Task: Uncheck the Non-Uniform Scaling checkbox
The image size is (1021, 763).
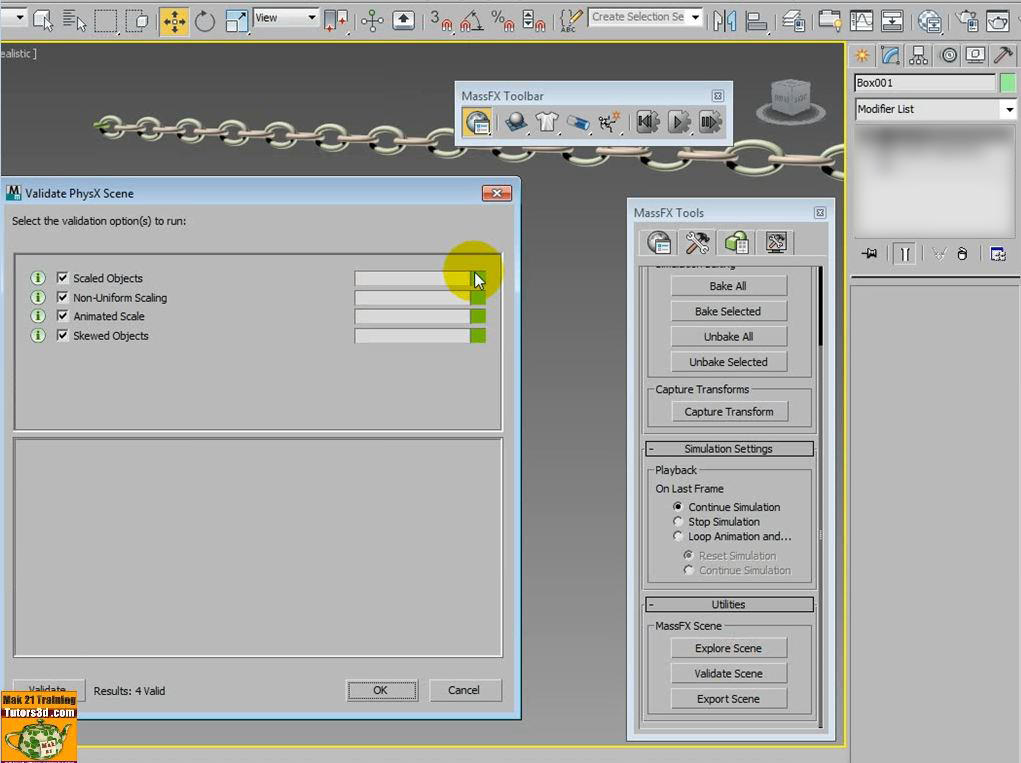Action: point(63,297)
